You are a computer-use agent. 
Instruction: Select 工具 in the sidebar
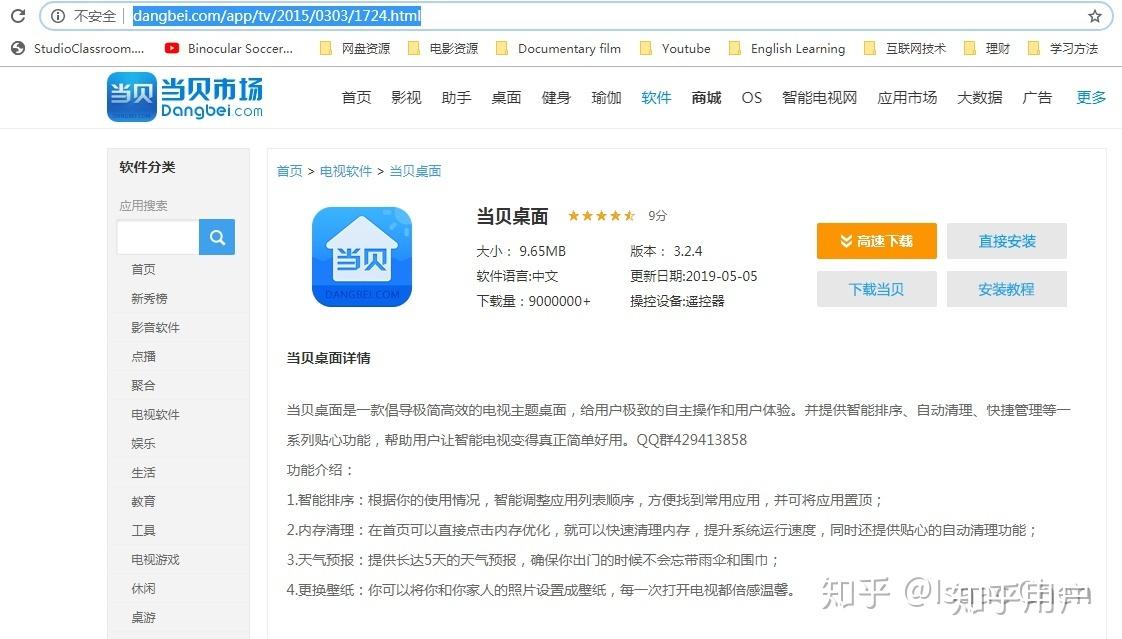click(143, 530)
